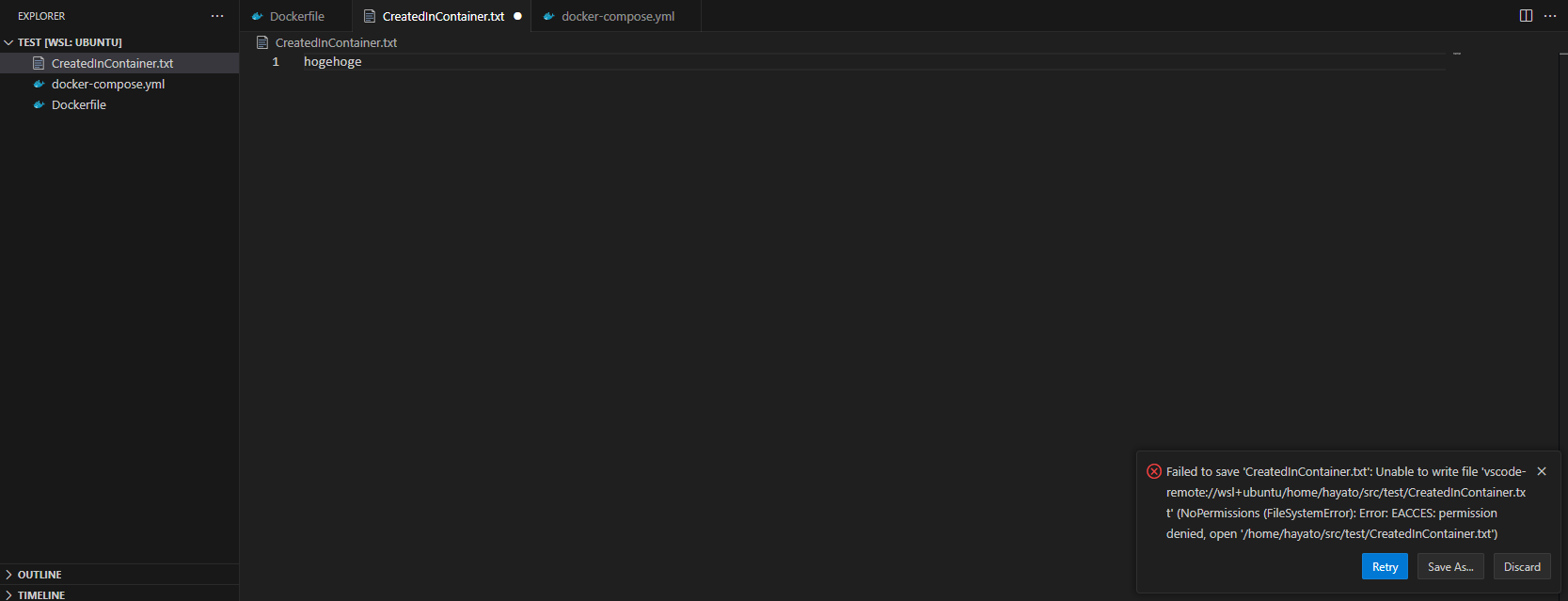This screenshot has width=1568, height=601.
Task: Click the red error icon in notification
Action: 1154,471
